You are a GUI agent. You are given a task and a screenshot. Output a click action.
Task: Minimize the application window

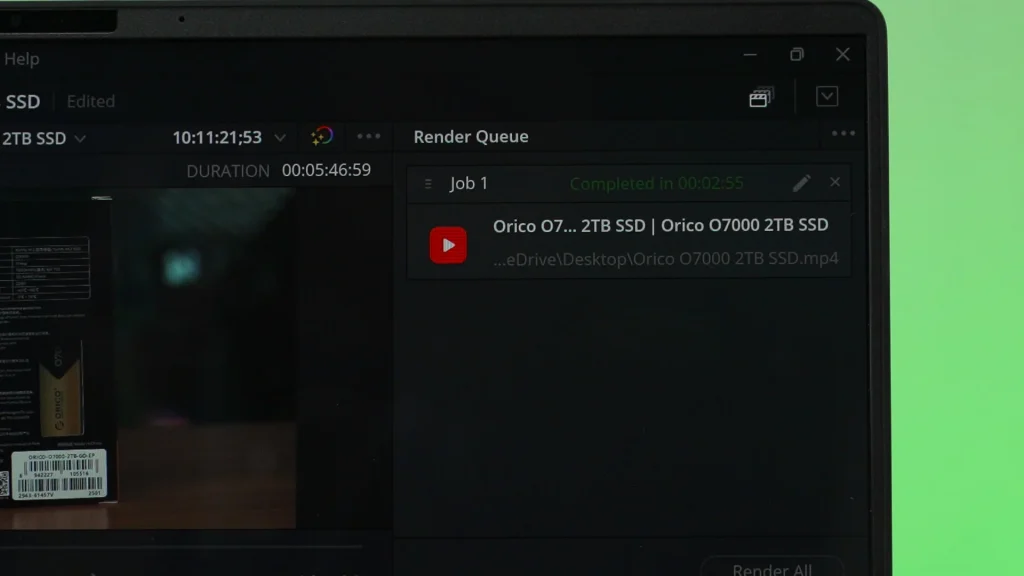point(750,55)
